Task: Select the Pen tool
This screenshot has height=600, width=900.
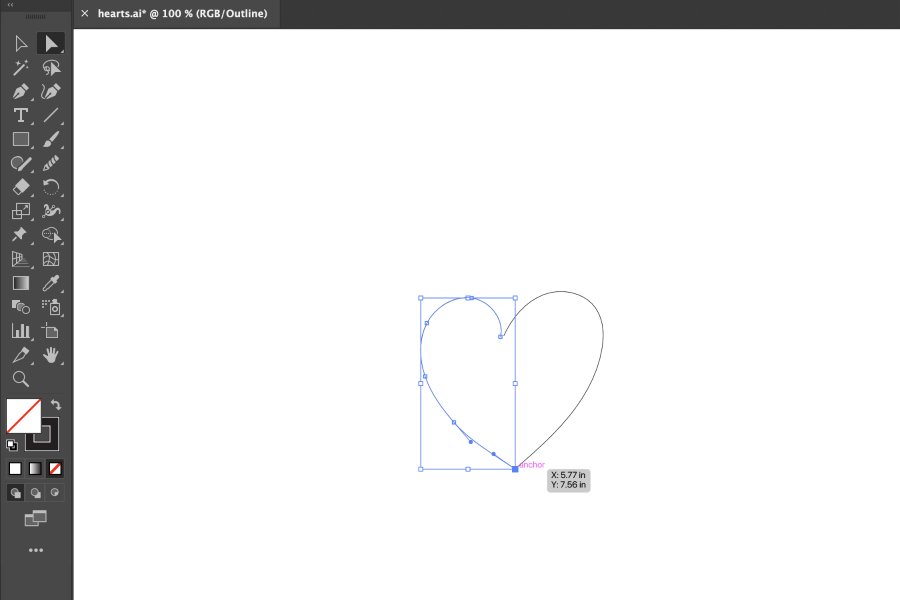Action: tap(21, 92)
